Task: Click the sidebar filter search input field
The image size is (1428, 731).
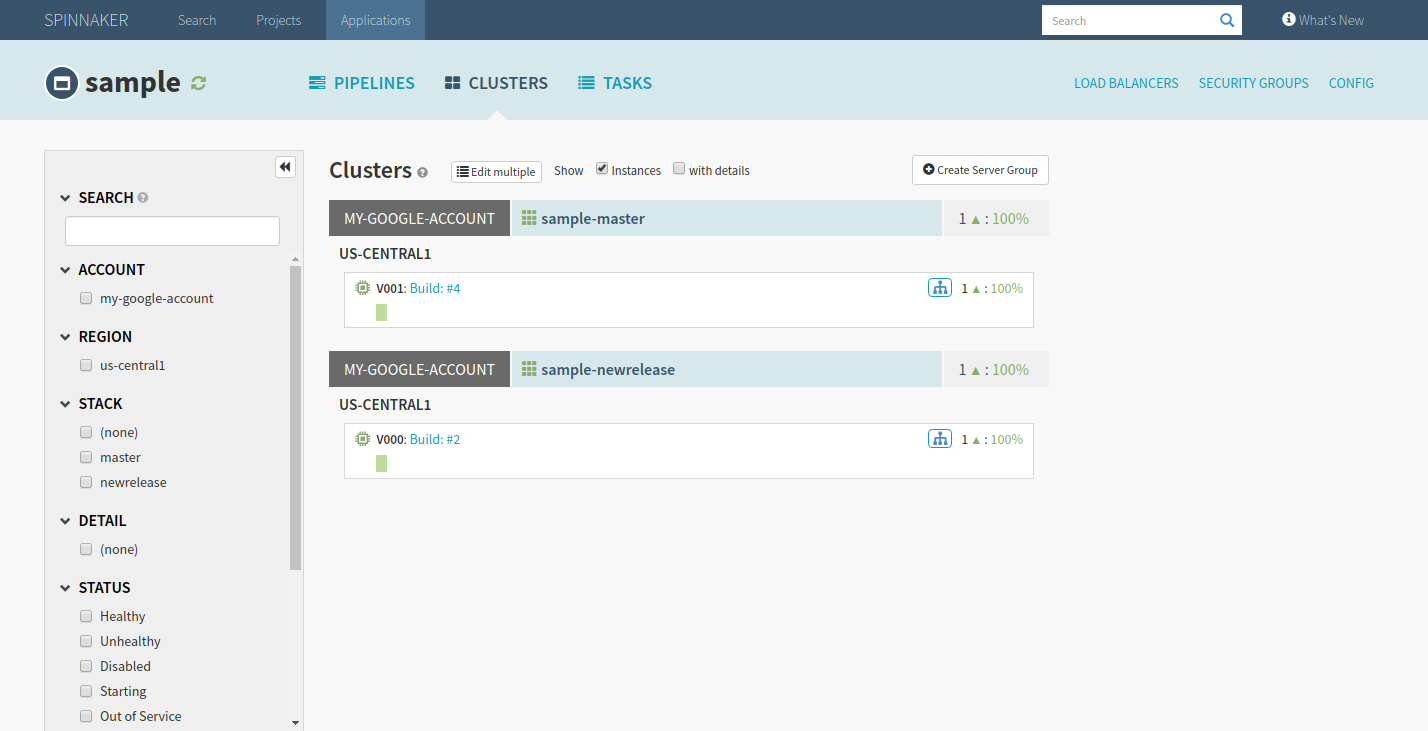Action: click(x=172, y=231)
